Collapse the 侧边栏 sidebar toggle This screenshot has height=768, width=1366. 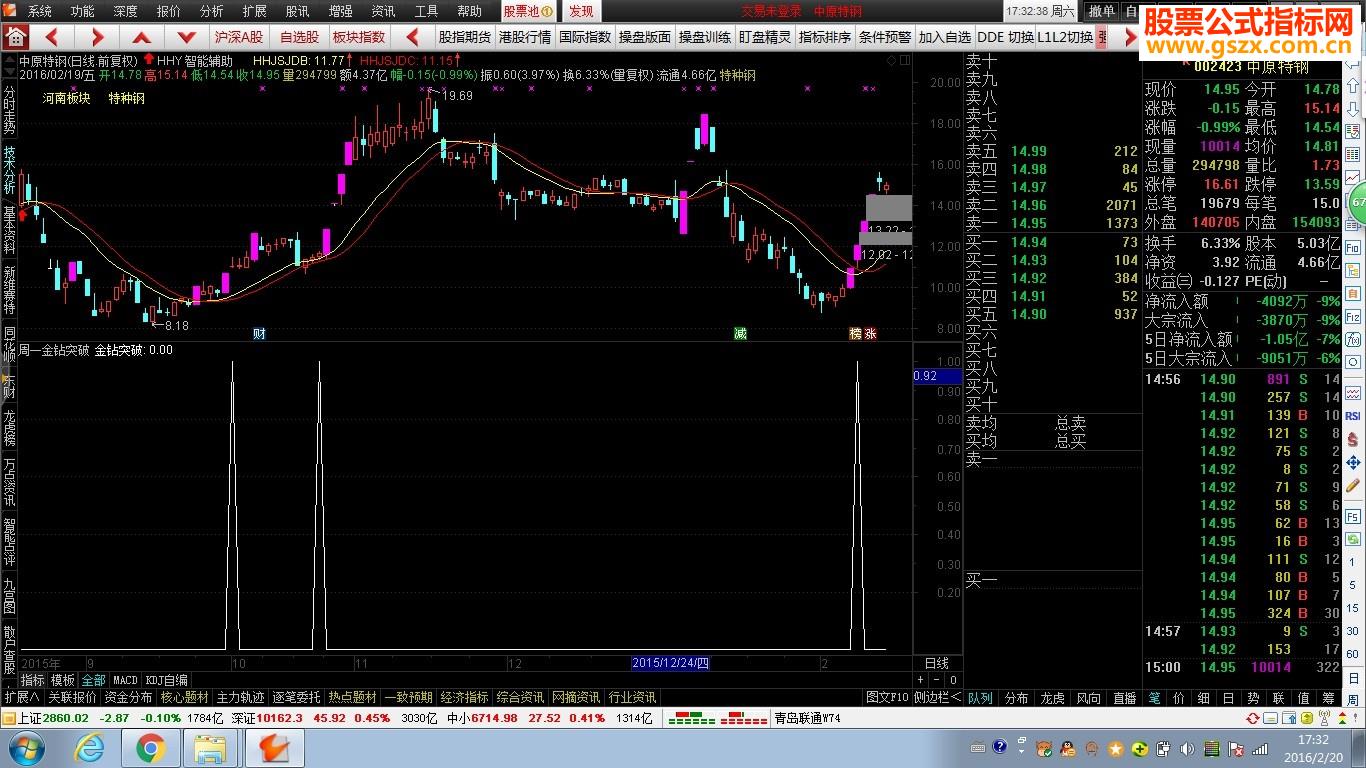[937, 697]
